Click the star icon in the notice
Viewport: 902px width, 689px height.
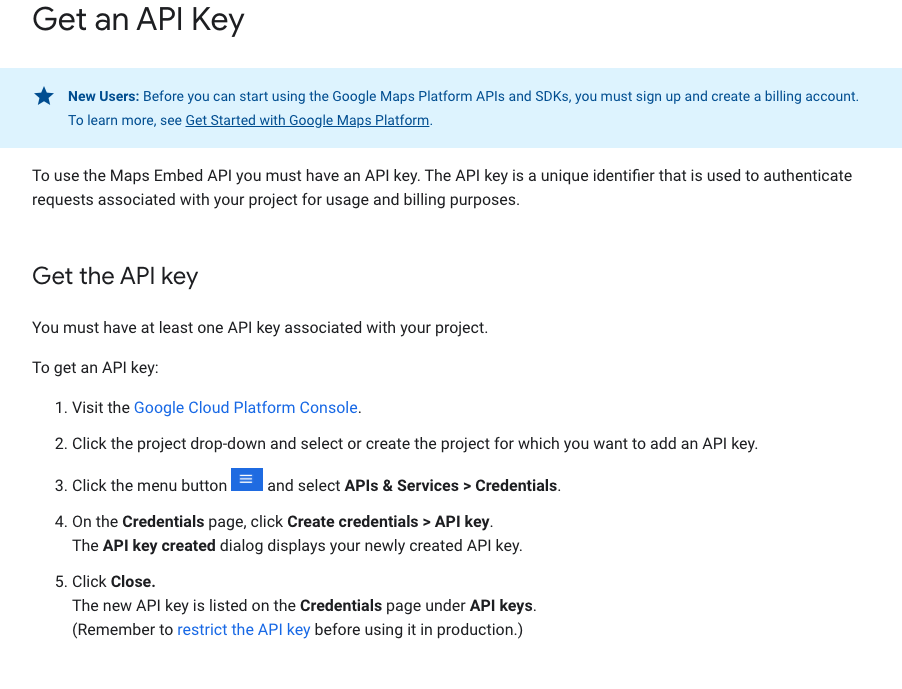coord(44,96)
